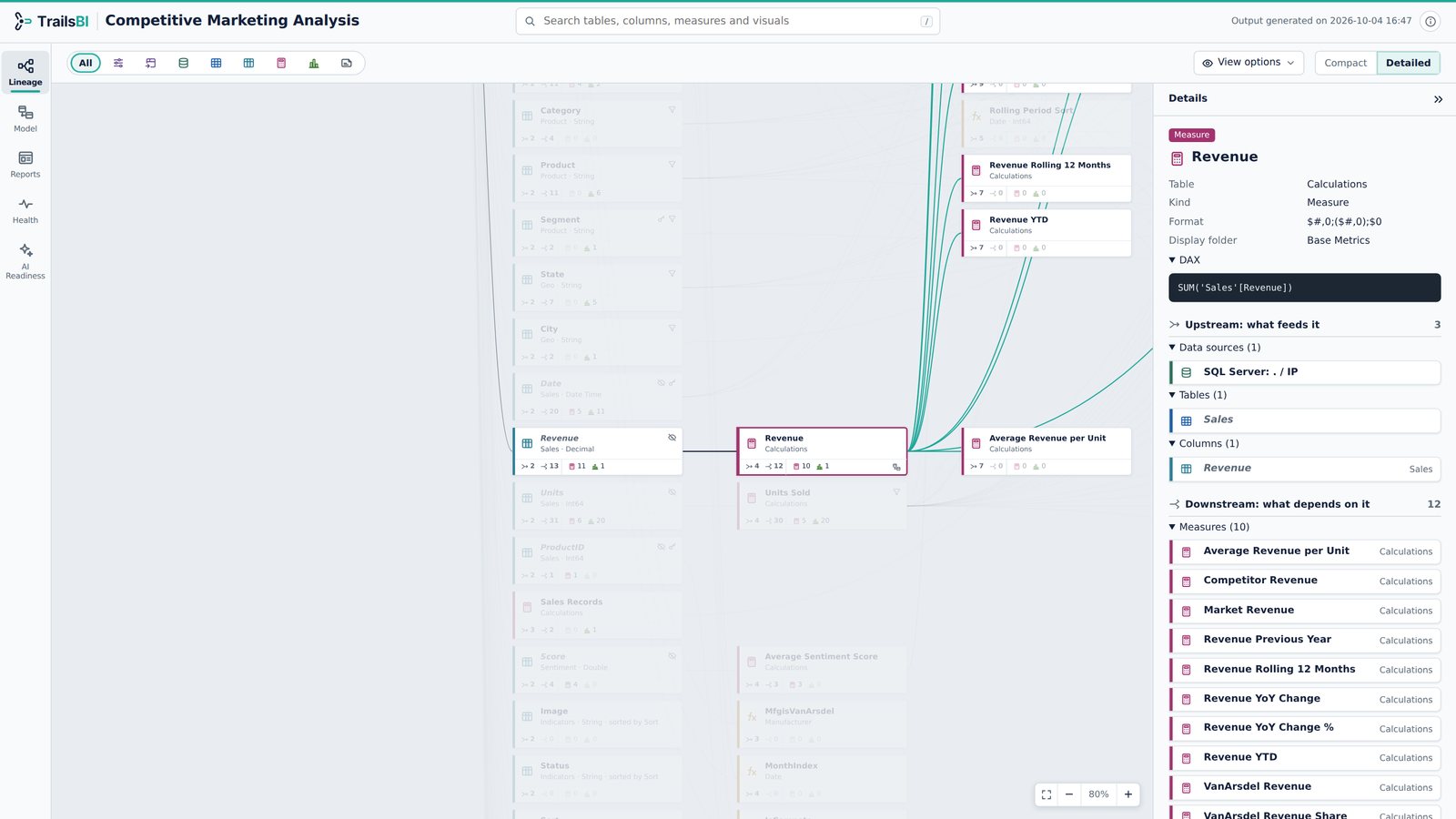Select Competitor Revenue measure
This screenshot has height=819, width=1456.
[x=1305, y=581]
